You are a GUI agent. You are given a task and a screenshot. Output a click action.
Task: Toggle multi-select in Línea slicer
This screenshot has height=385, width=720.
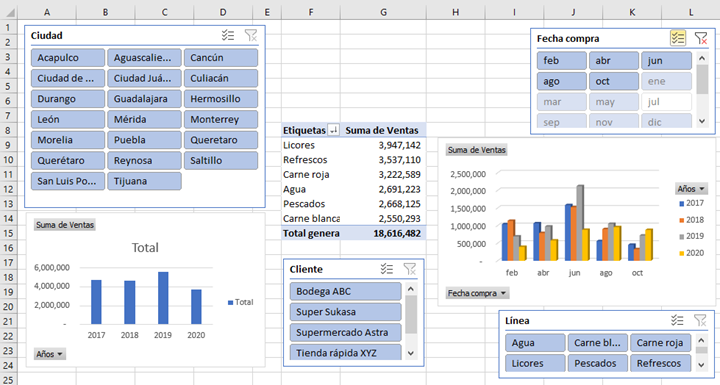677,320
